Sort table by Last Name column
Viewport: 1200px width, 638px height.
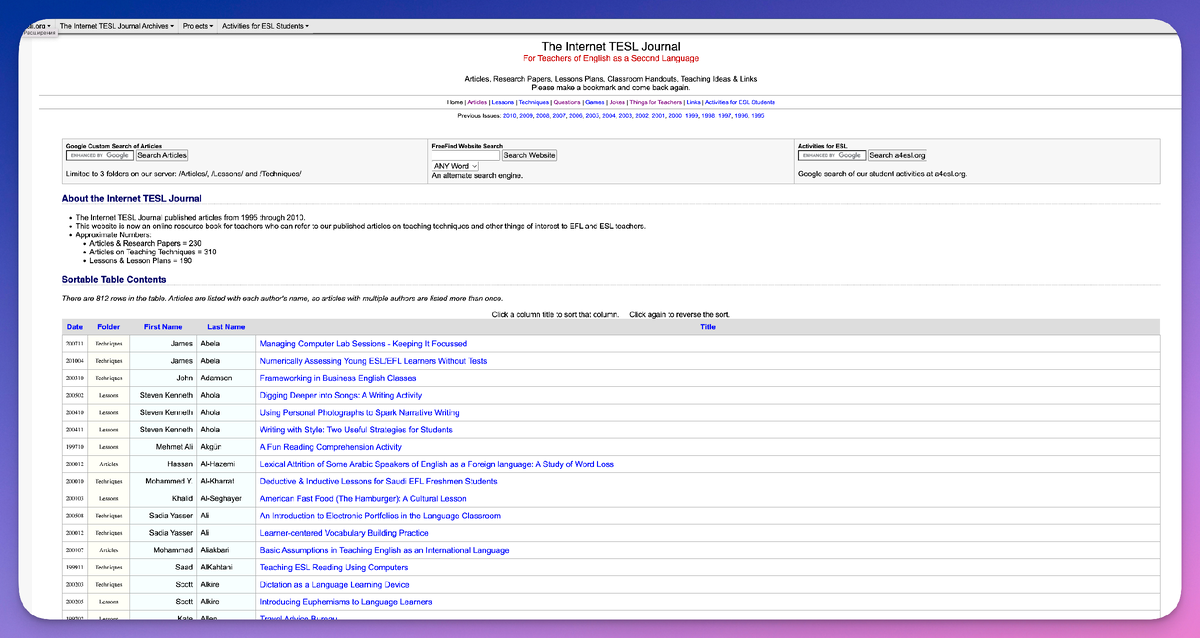point(226,327)
